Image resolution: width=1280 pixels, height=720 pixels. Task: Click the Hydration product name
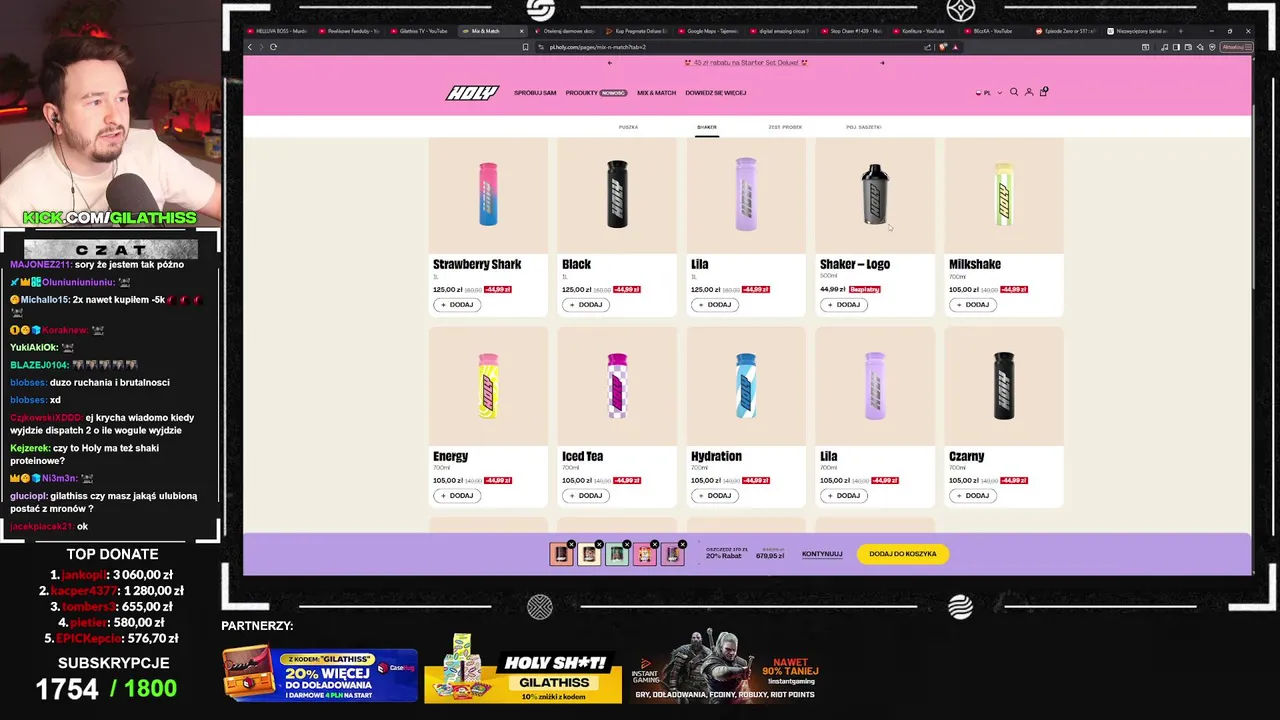tap(716, 457)
